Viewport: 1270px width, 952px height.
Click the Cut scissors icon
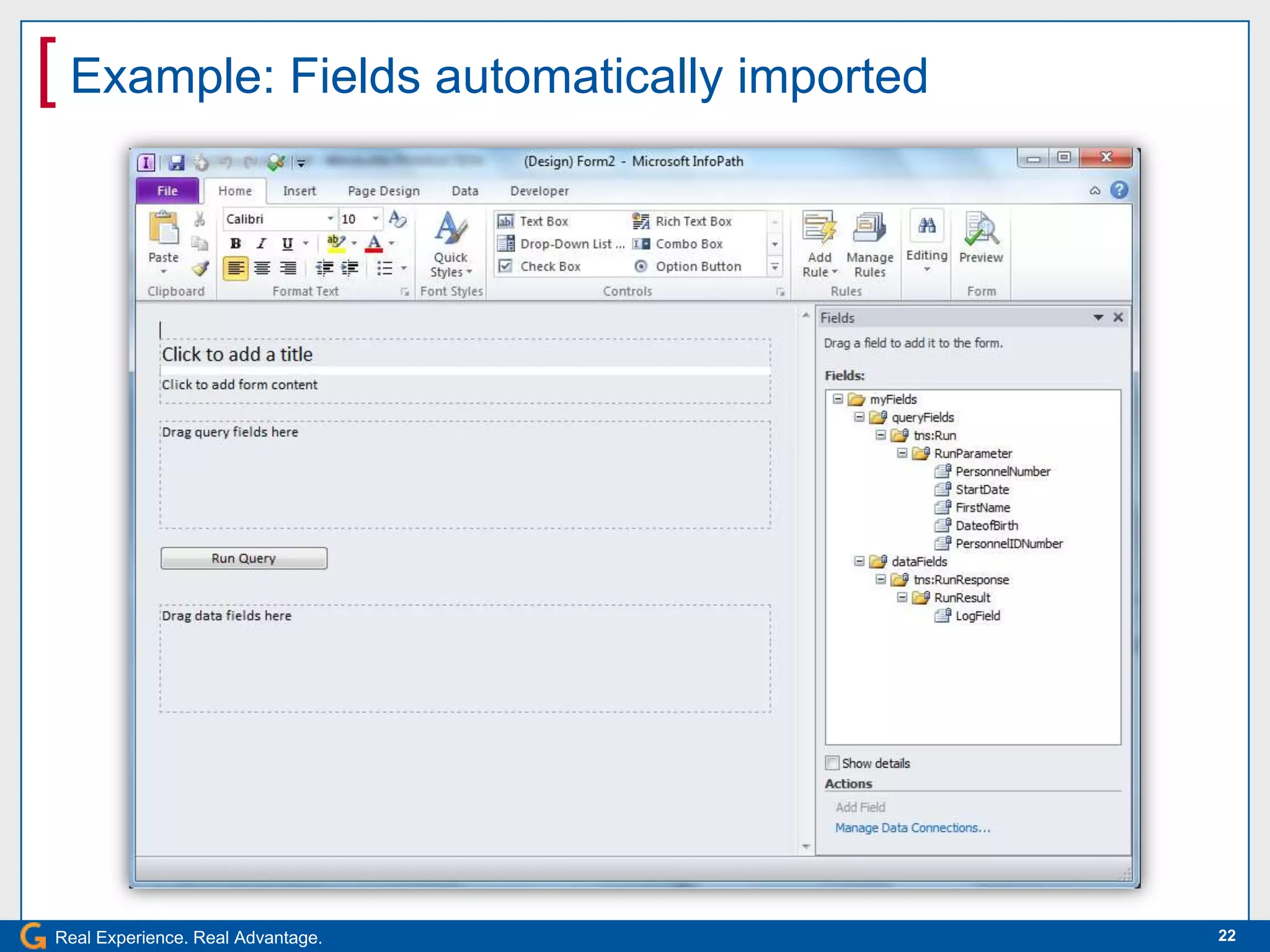200,219
